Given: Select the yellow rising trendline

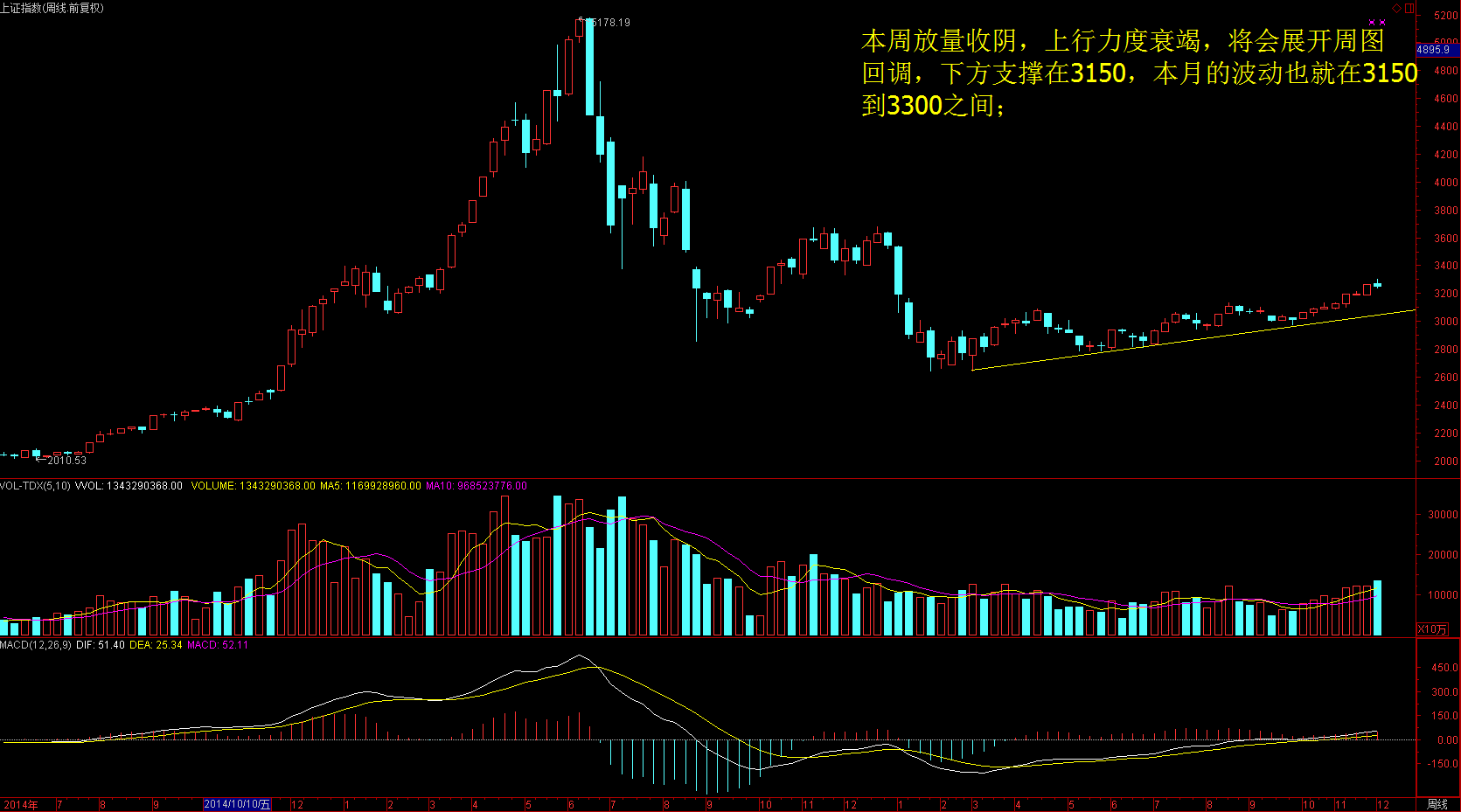Looking at the screenshot, I should [x=1193, y=340].
